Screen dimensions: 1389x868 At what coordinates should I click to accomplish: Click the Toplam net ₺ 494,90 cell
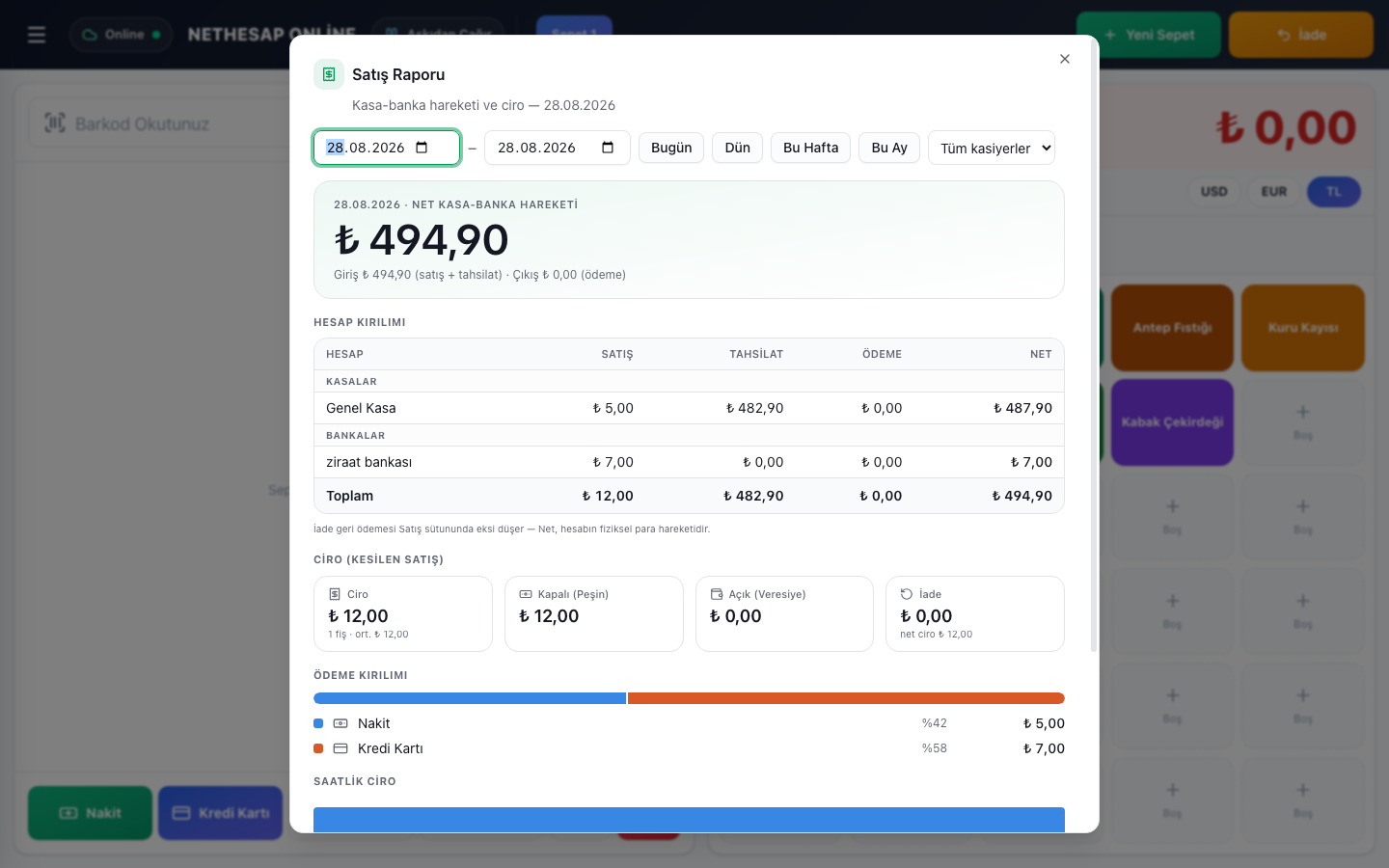coord(1021,496)
